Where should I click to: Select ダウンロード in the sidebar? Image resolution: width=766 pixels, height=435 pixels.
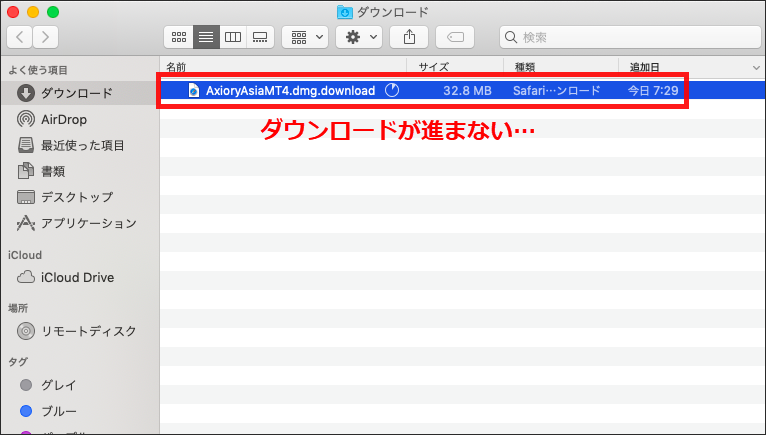81,93
